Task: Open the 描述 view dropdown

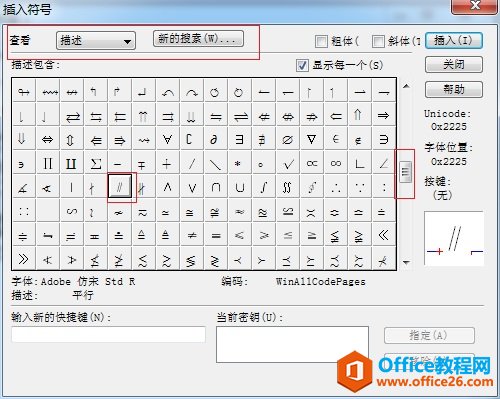Action: point(96,41)
